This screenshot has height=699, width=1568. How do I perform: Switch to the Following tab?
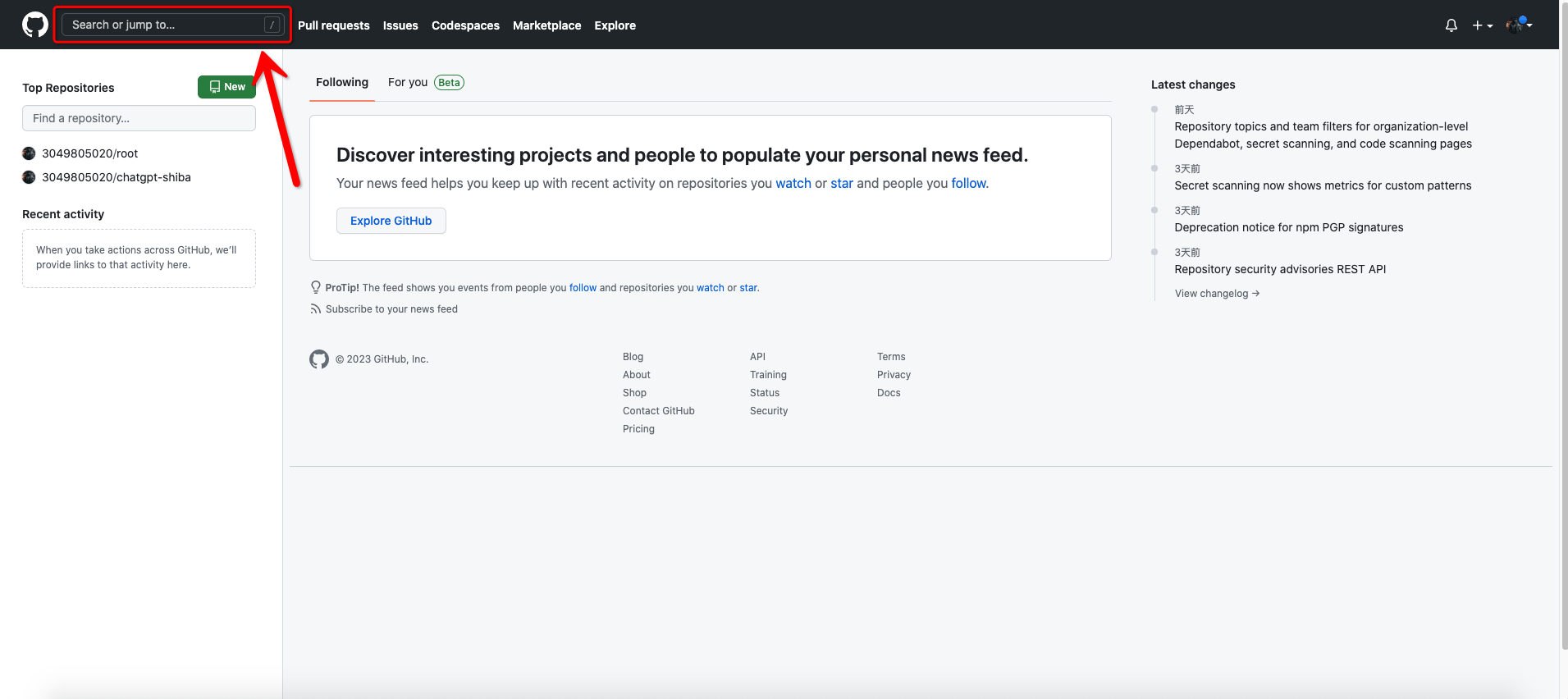[342, 82]
